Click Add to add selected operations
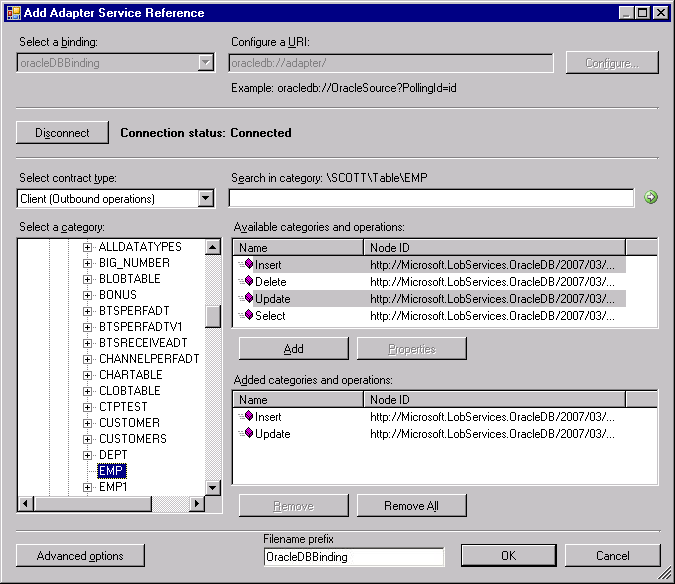The height and width of the screenshot is (584, 675). click(x=294, y=349)
